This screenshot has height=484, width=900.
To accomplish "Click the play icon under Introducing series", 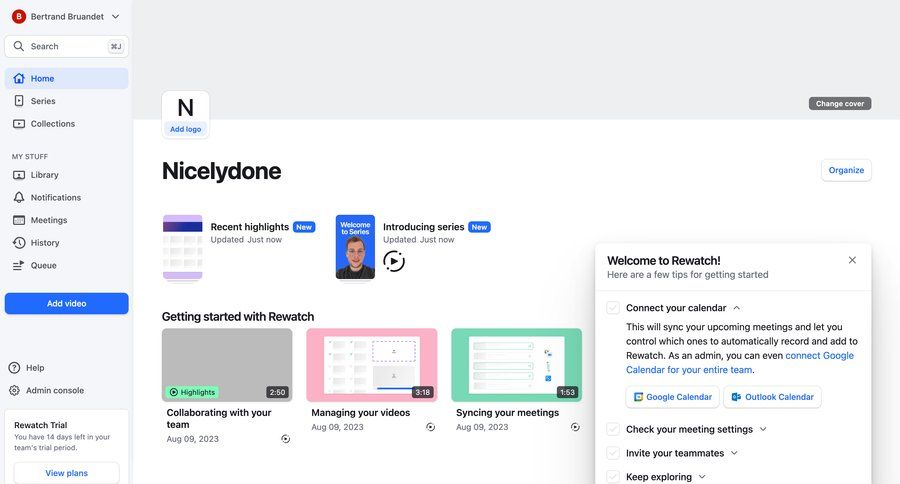I will click(x=394, y=261).
